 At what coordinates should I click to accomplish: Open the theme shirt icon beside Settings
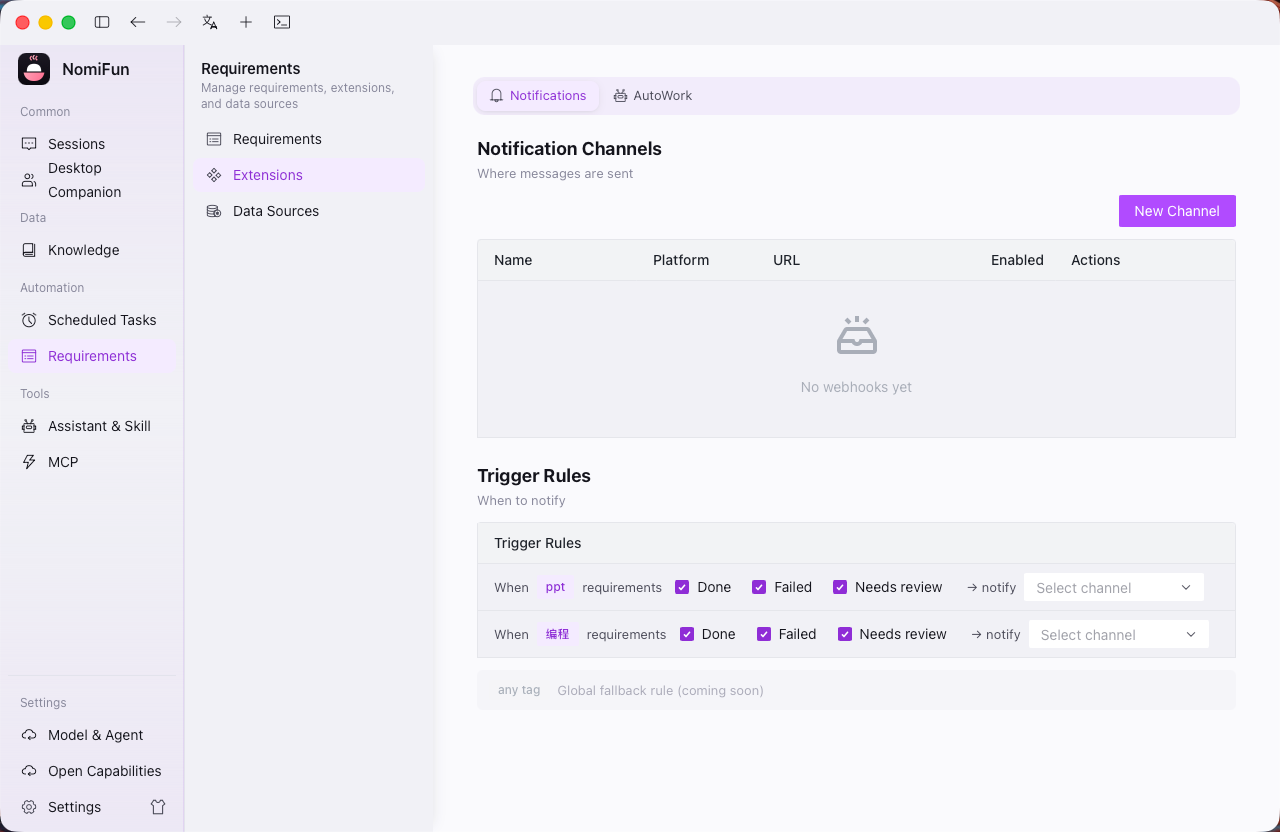(x=158, y=807)
